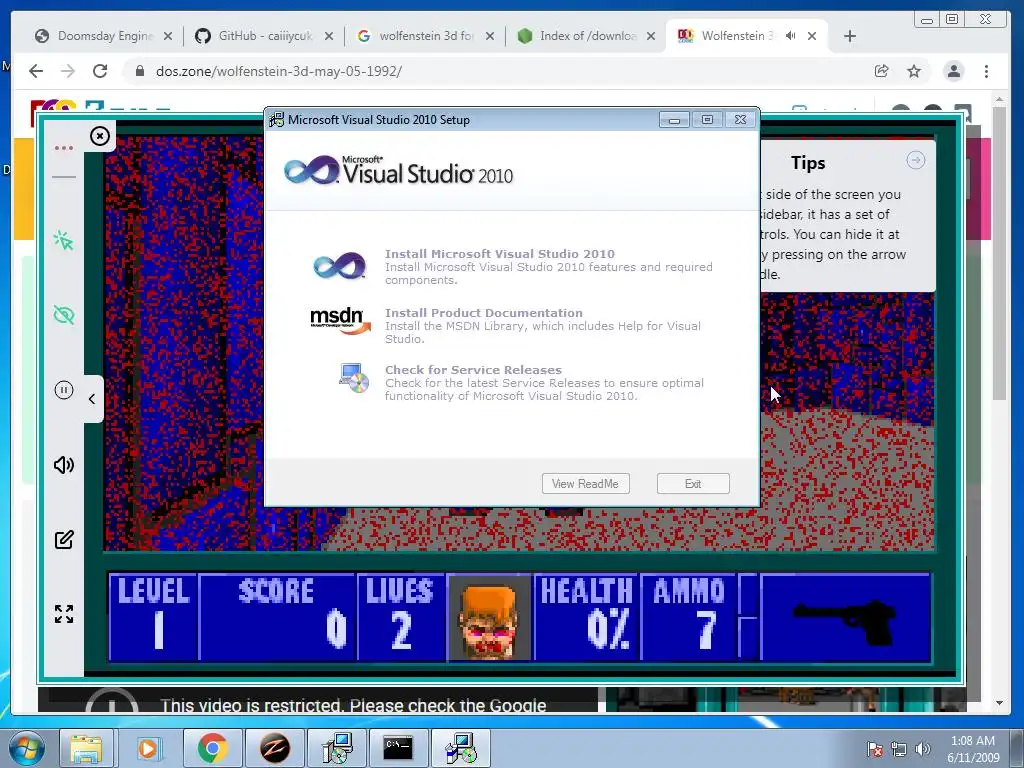Click the Action Center flag tray icon
1024x768 pixels.
pos(874,749)
